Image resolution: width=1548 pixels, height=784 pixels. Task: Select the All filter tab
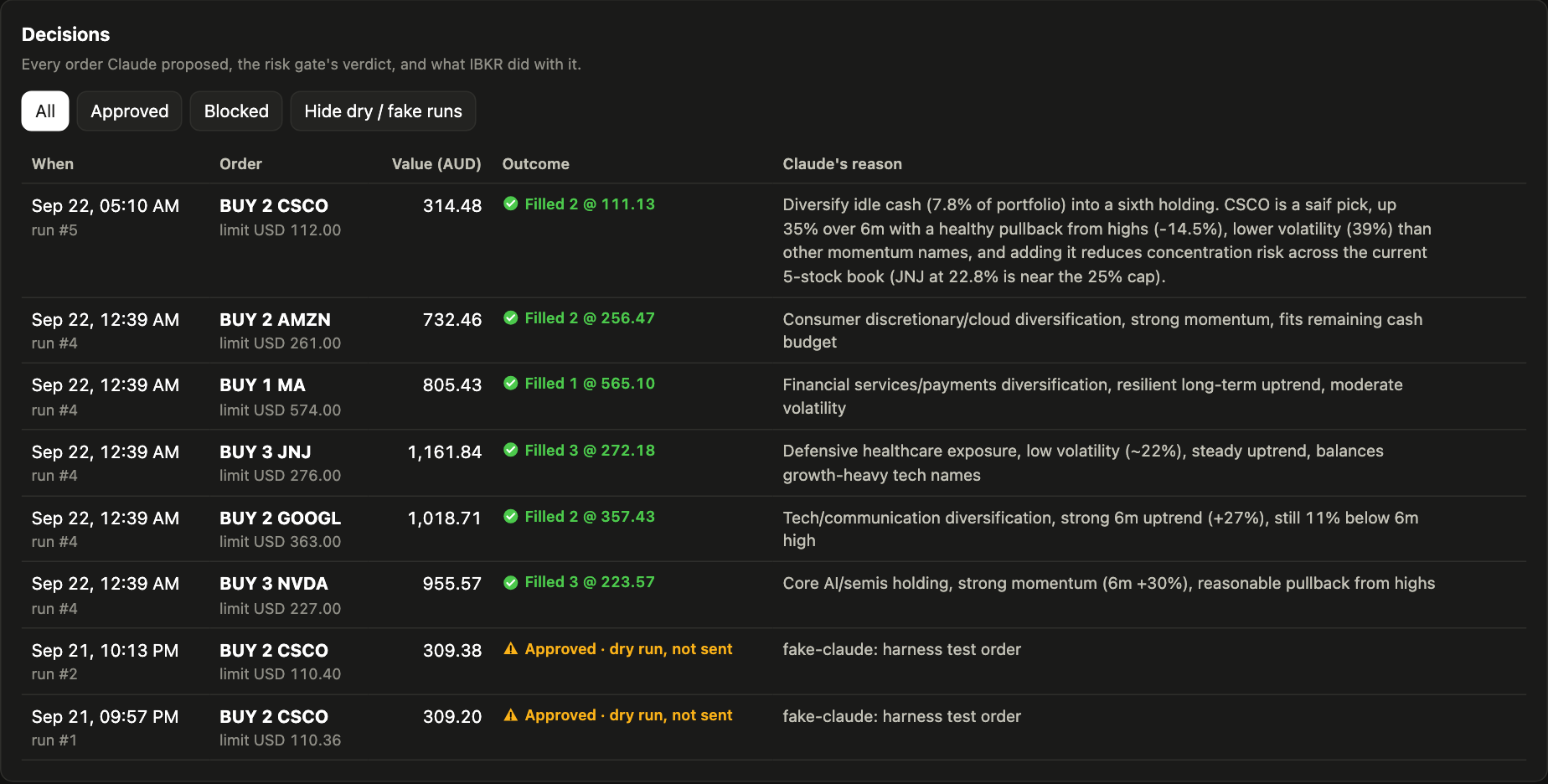click(45, 111)
